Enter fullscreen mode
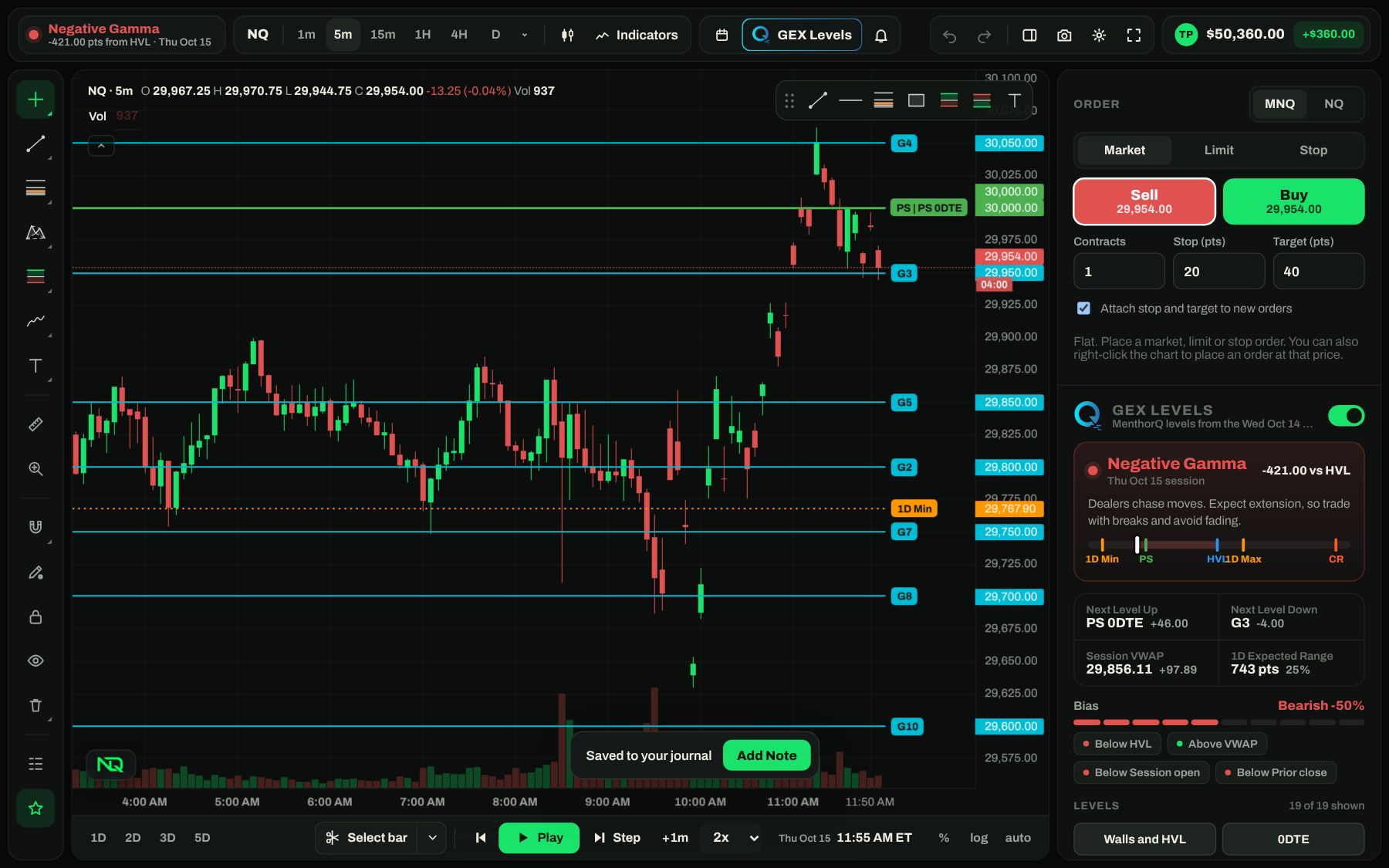The image size is (1389, 868). 1134,35
